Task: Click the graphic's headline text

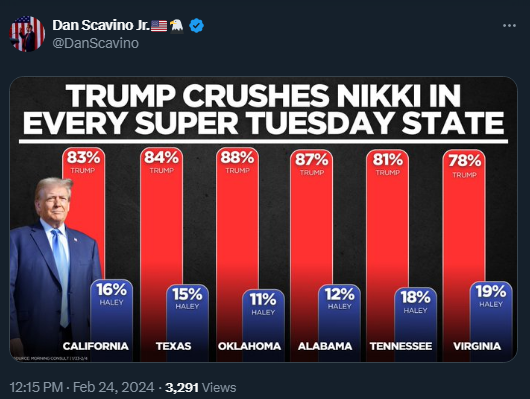Action: click(x=263, y=109)
